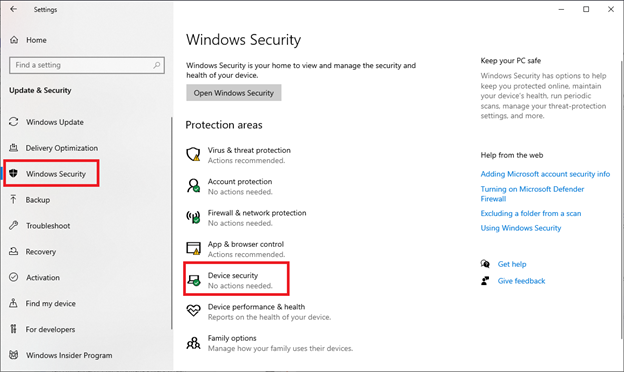Click the Family options people icon
Screen dimensions: 624x372
click(193, 343)
